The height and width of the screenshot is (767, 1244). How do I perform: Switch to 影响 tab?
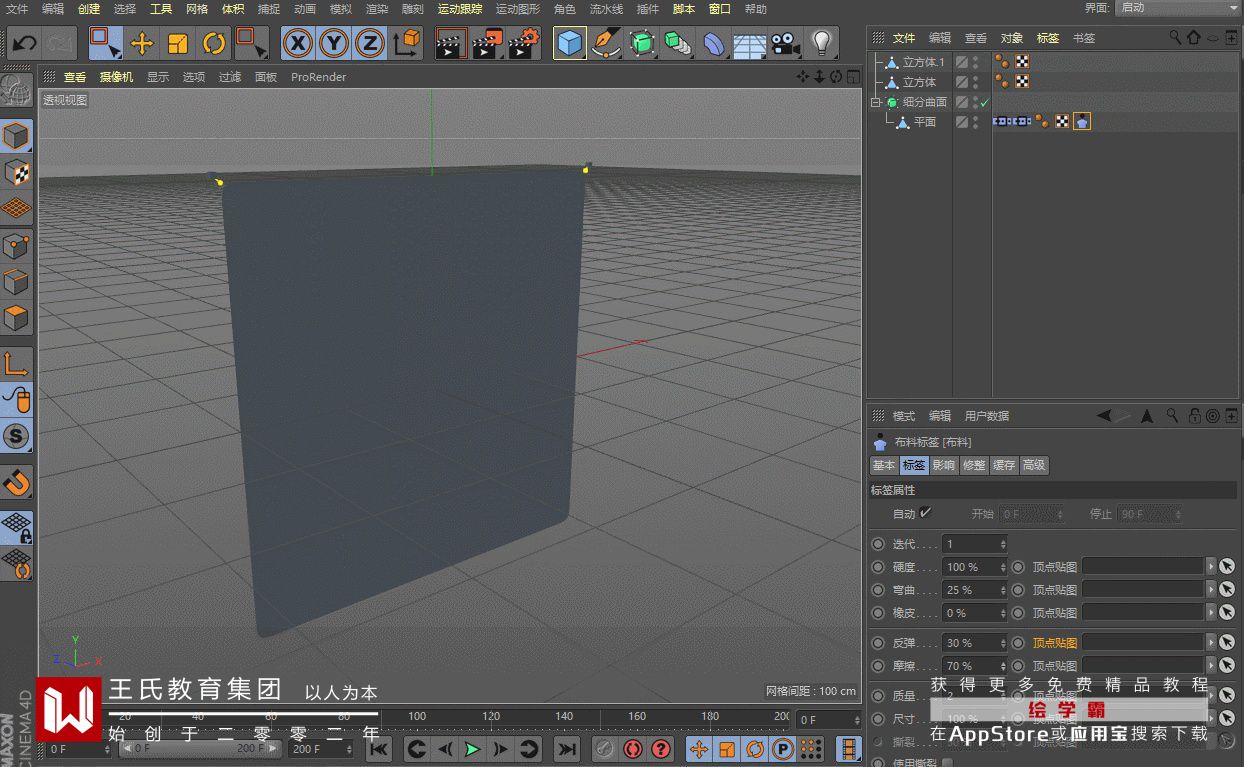click(943, 465)
